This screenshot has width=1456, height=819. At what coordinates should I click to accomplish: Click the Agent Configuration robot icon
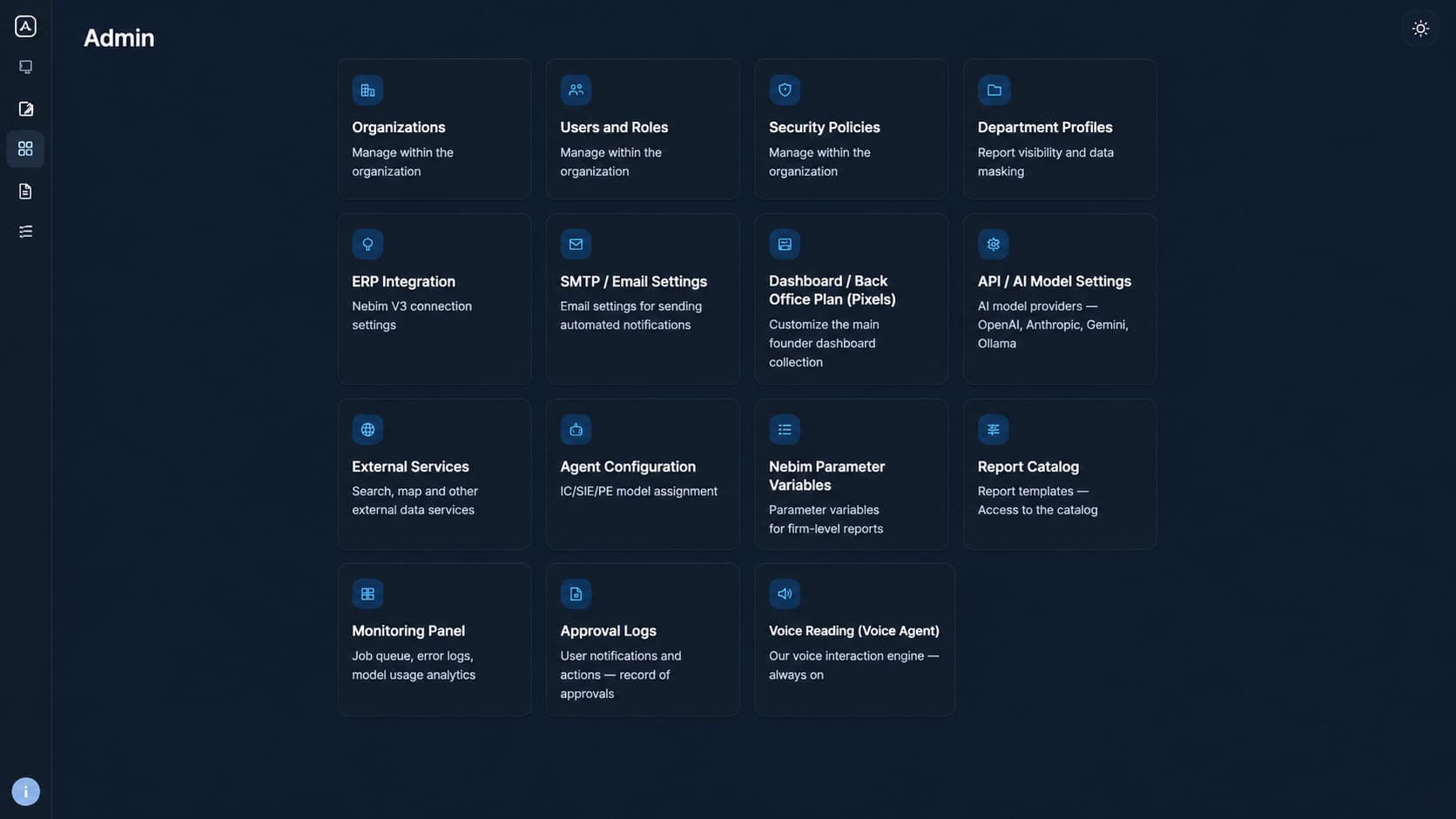(x=576, y=429)
